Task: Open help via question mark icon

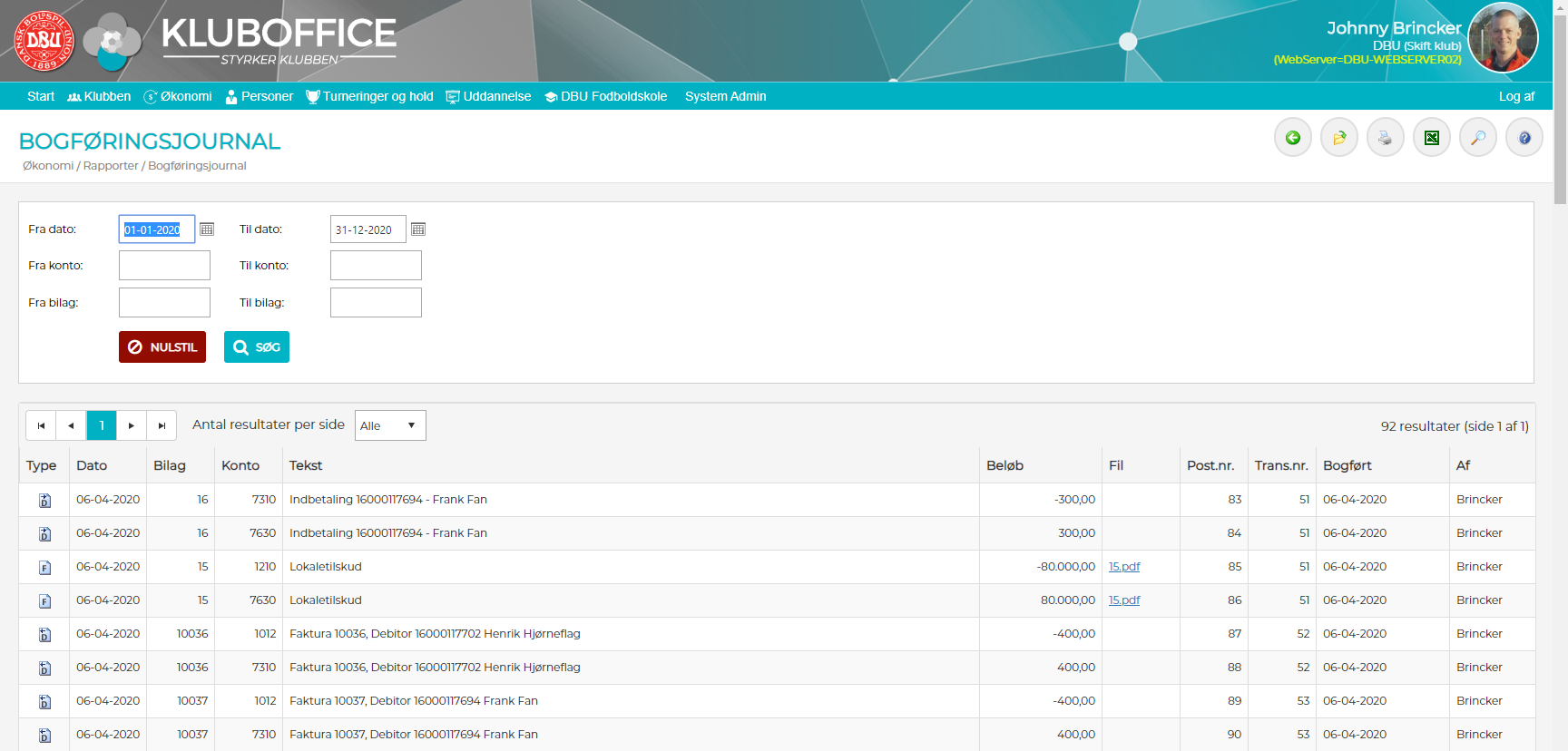Action: (x=1524, y=138)
